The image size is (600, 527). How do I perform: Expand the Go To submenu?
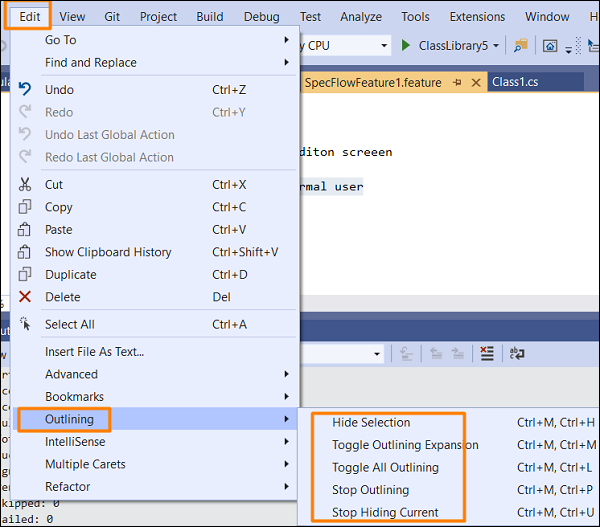tap(286, 40)
